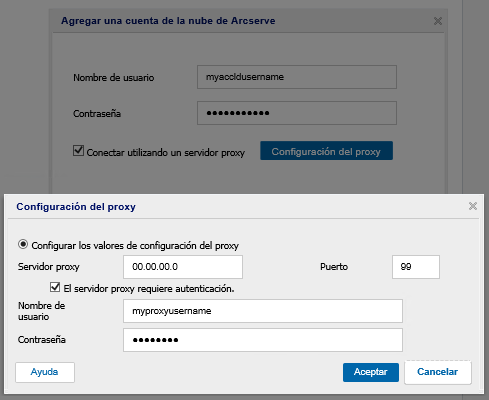This screenshot has width=489, height=400.
Task: Close the Agregar una cuenta dialog
Action: tap(438, 21)
